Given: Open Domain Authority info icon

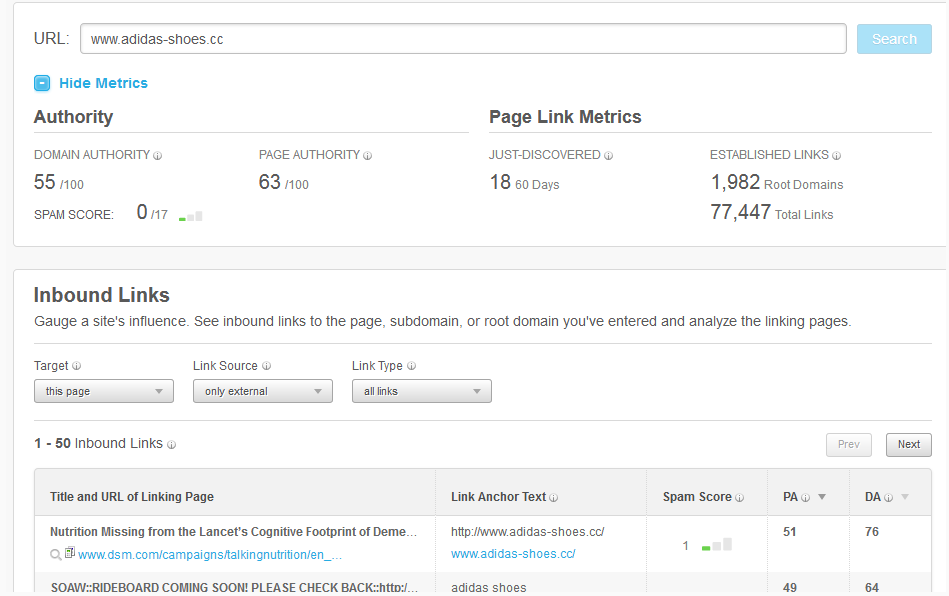Looking at the screenshot, I should [x=157, y=156].
